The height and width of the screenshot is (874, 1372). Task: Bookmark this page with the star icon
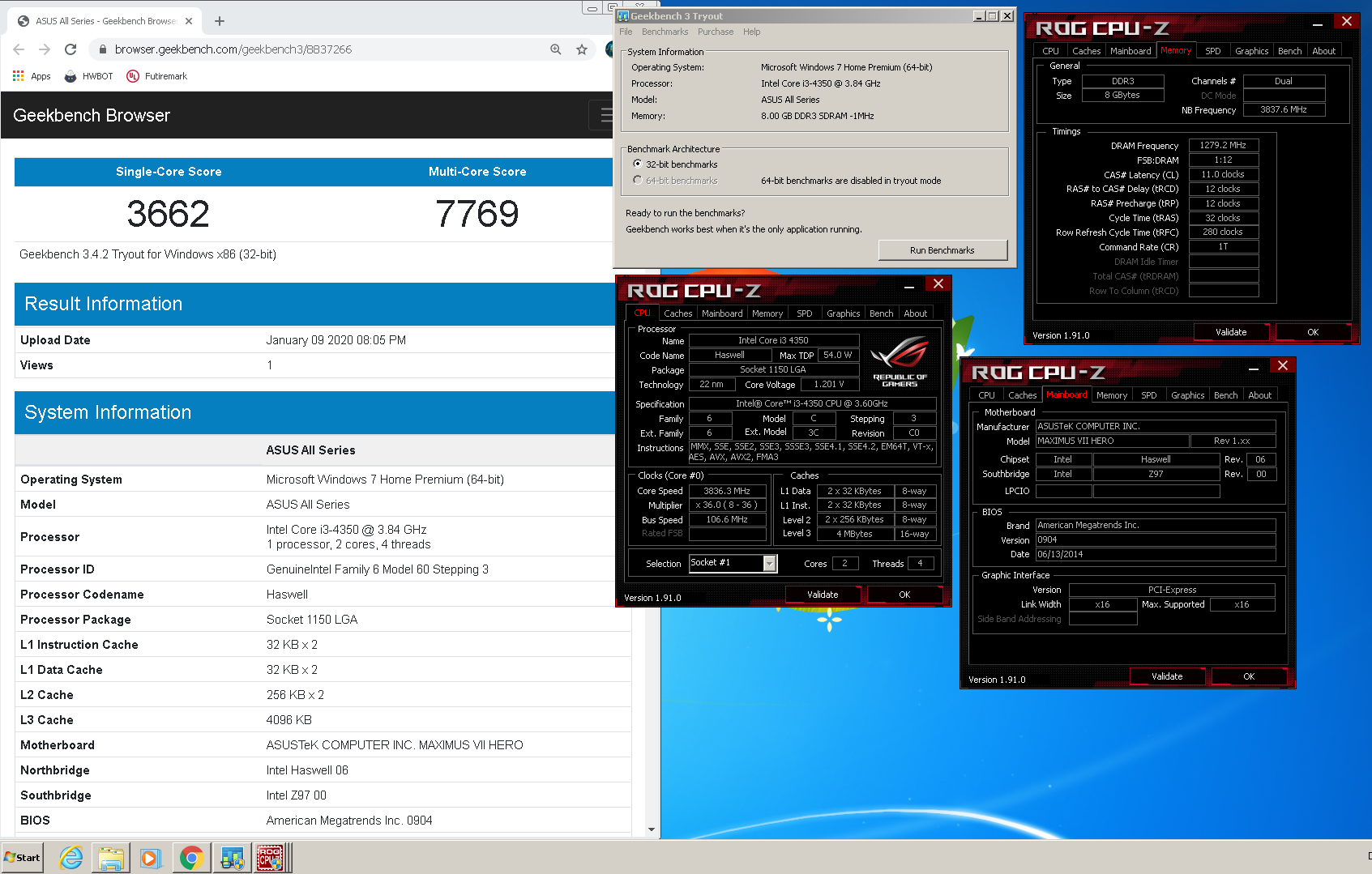582,49
